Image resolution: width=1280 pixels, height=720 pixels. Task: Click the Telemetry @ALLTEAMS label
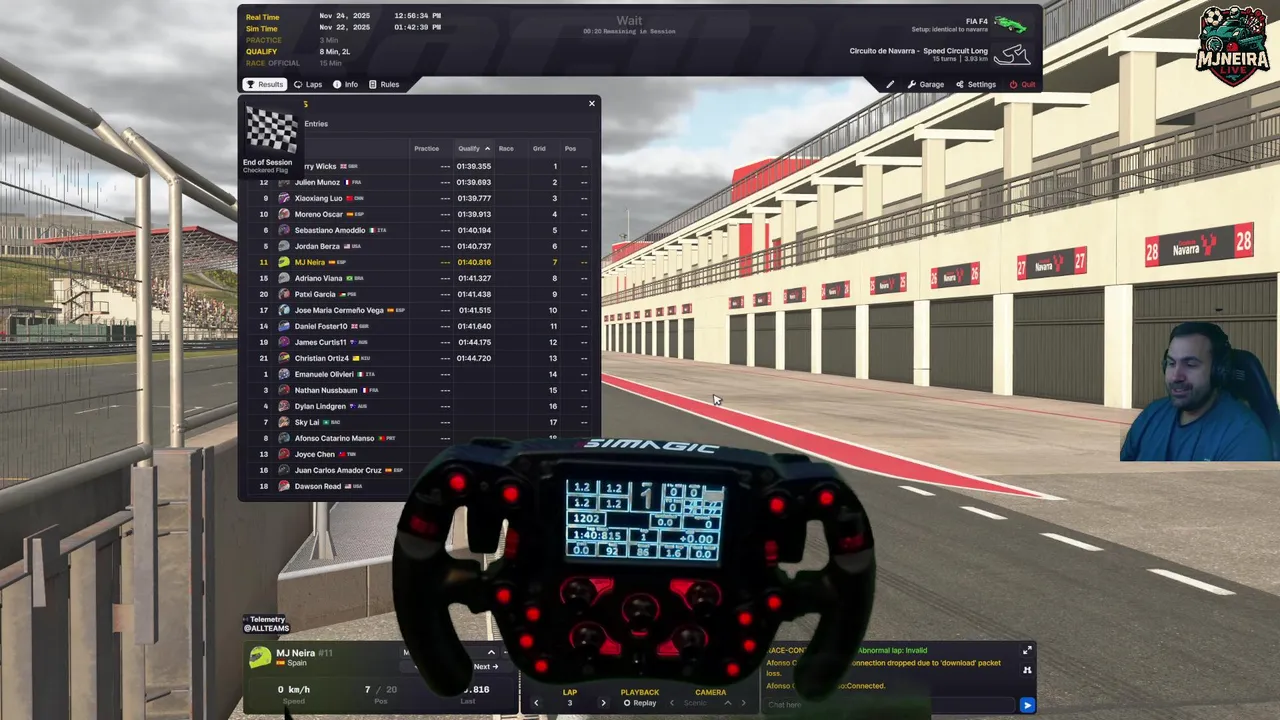point(267,624)
